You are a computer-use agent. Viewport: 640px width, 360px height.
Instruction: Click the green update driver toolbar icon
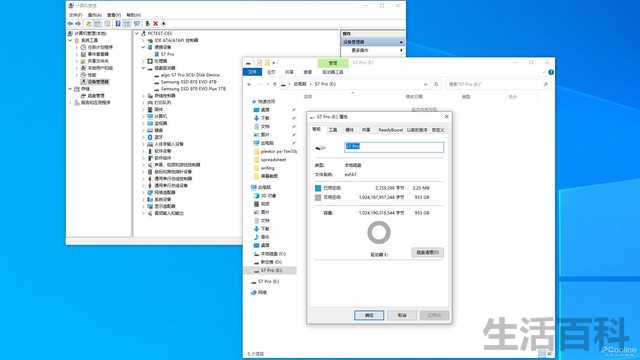point(148,24)
